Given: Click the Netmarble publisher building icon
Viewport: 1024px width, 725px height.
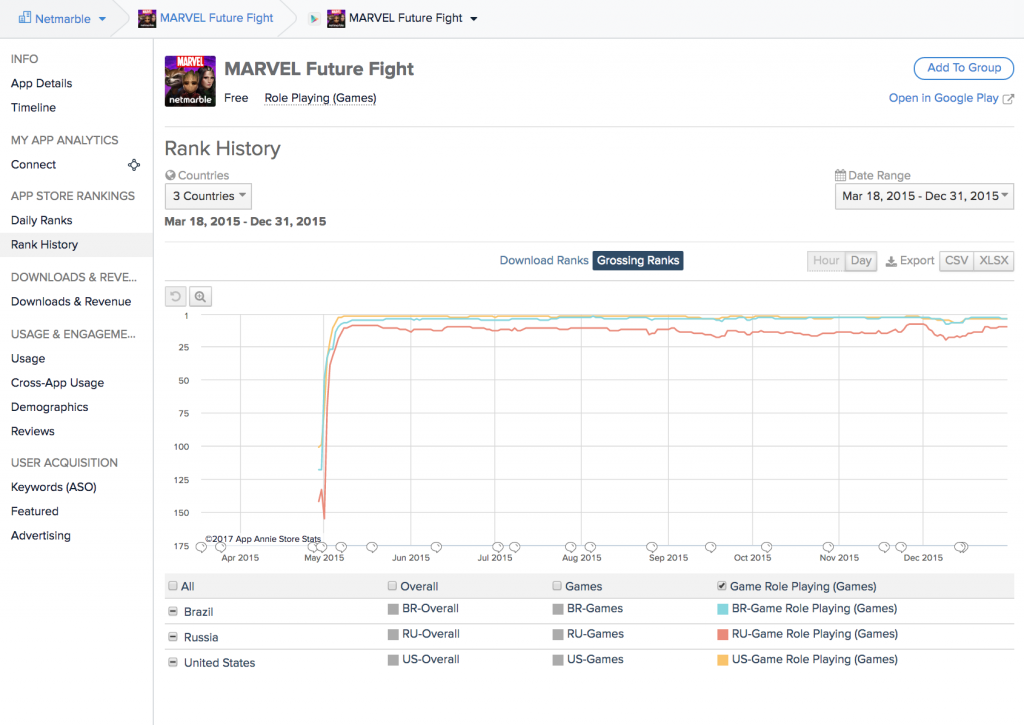Looking at the screenshot, I should coord(25,18).
